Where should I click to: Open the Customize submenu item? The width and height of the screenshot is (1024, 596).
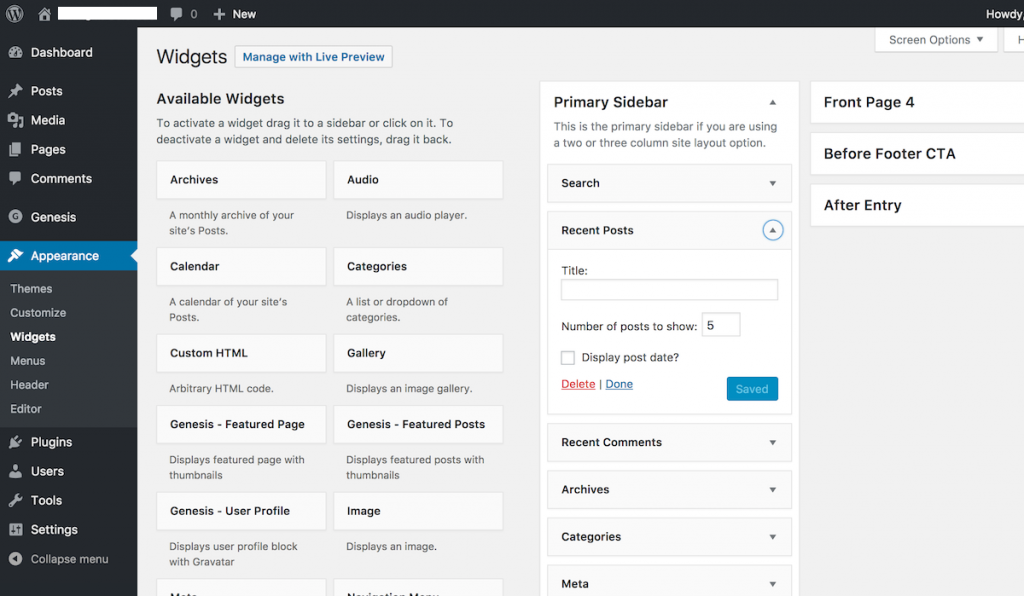click(38, 313)
